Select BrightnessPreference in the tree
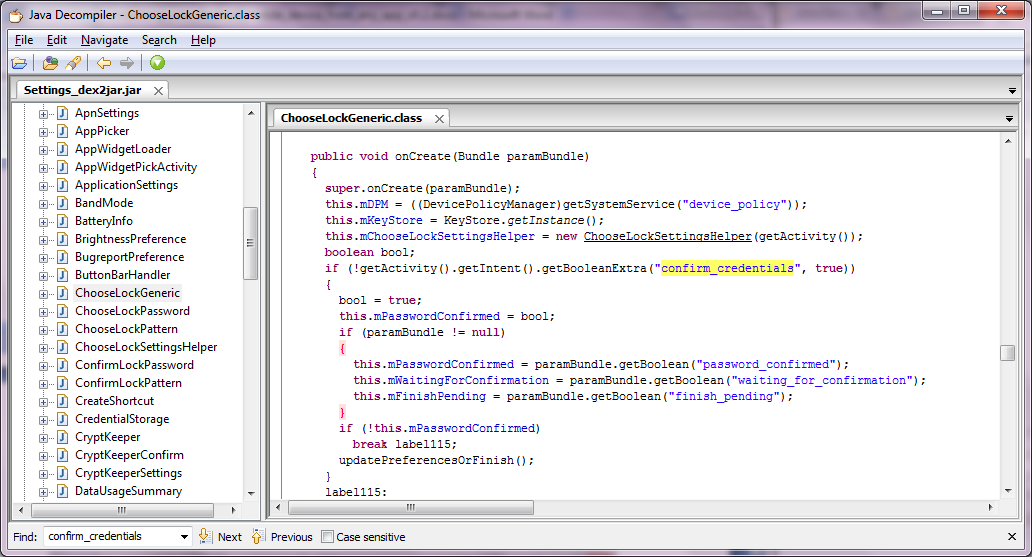Screen dimensions: 1032x557 click(130, 239)
